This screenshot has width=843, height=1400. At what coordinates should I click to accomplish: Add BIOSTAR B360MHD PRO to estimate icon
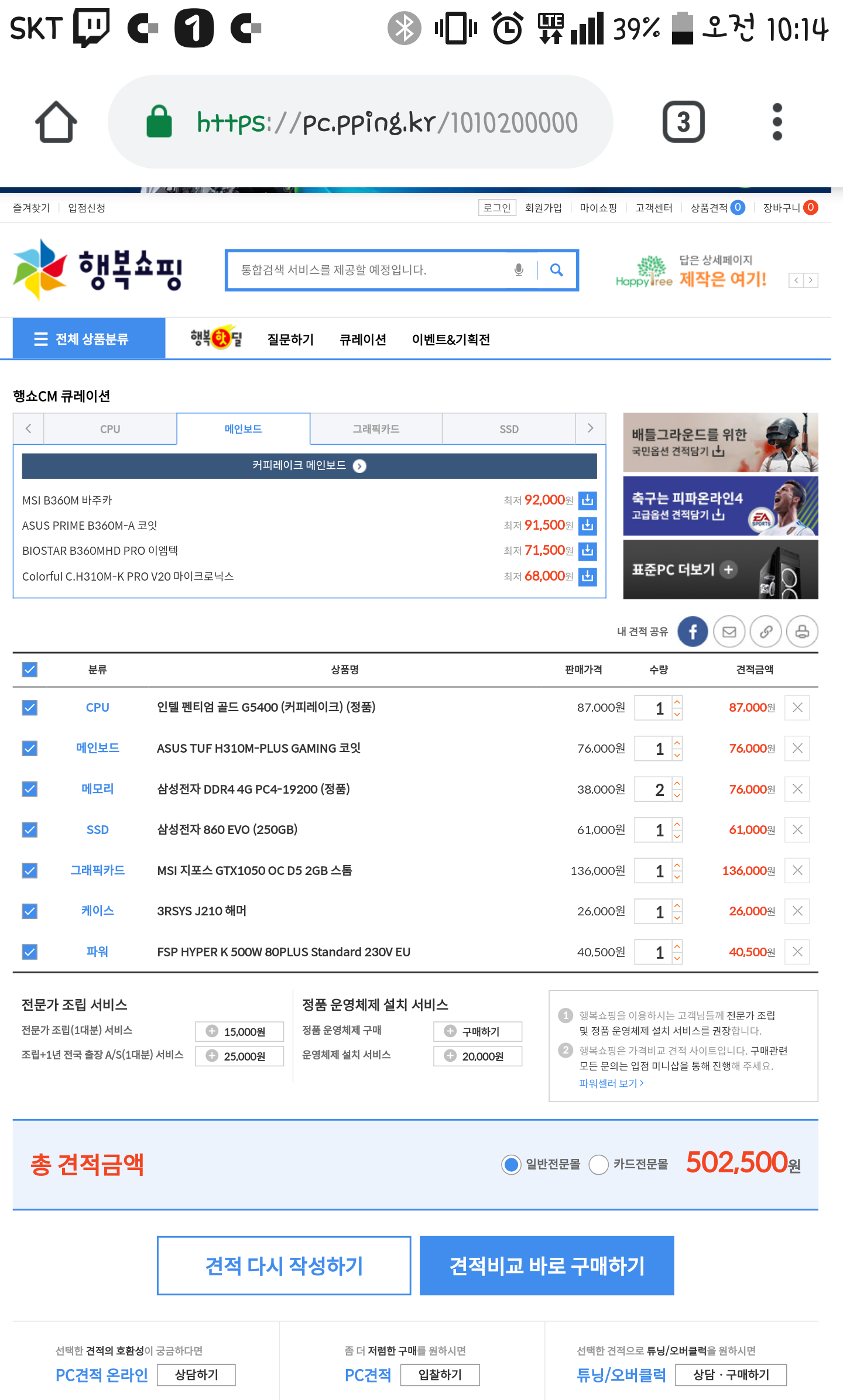point(588,551)
